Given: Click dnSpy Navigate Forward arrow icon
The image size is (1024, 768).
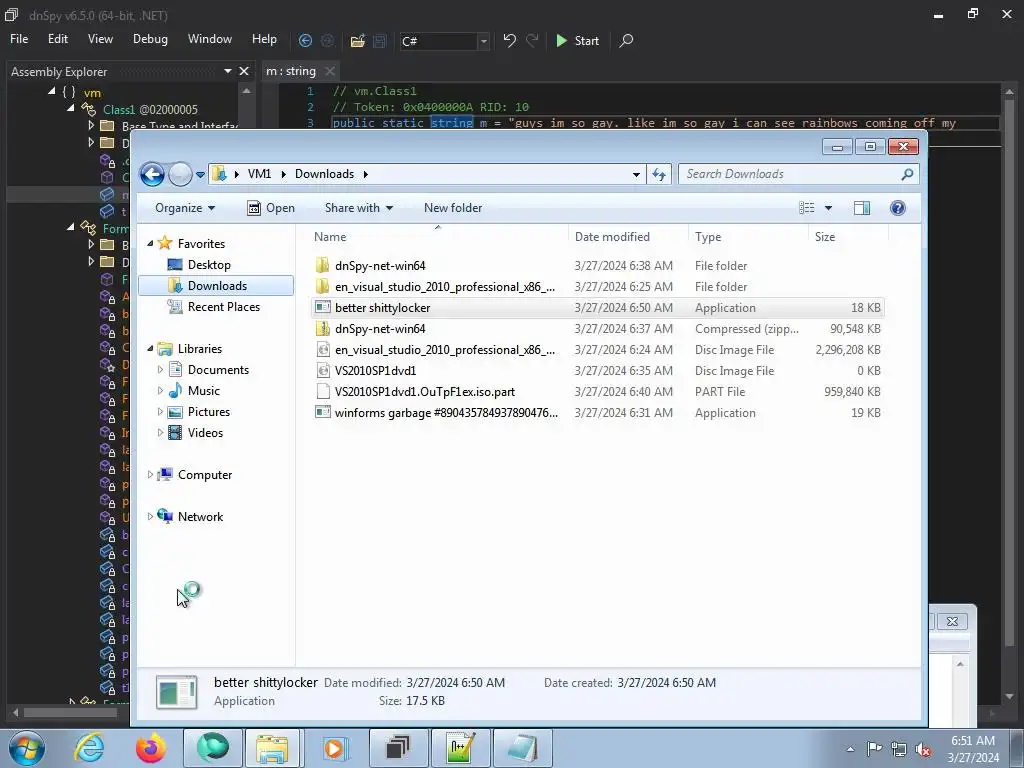Looking at the screenshot, I should pos(327,40).
